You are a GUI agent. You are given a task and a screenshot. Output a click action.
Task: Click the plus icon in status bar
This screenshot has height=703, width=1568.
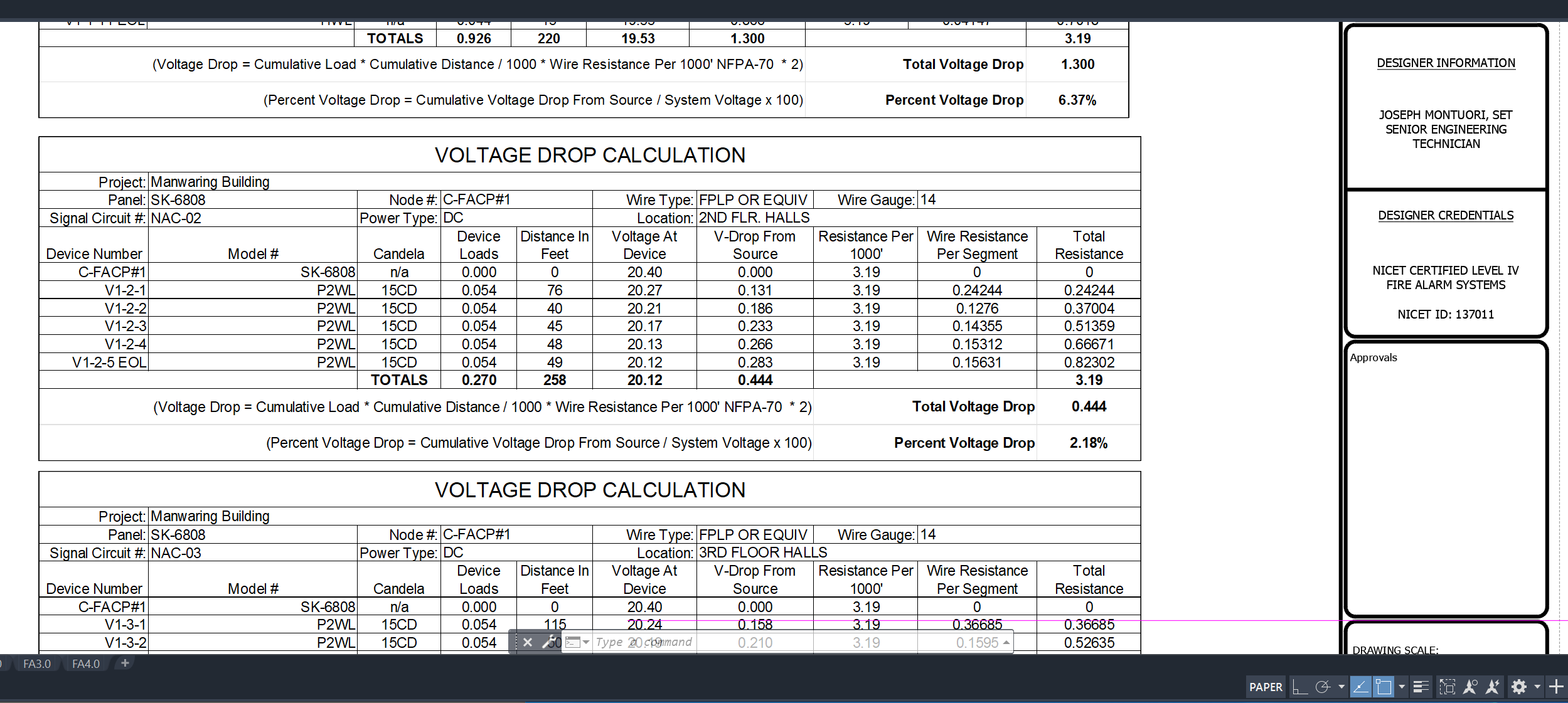pyautogui.click(x=1556, y=687)
